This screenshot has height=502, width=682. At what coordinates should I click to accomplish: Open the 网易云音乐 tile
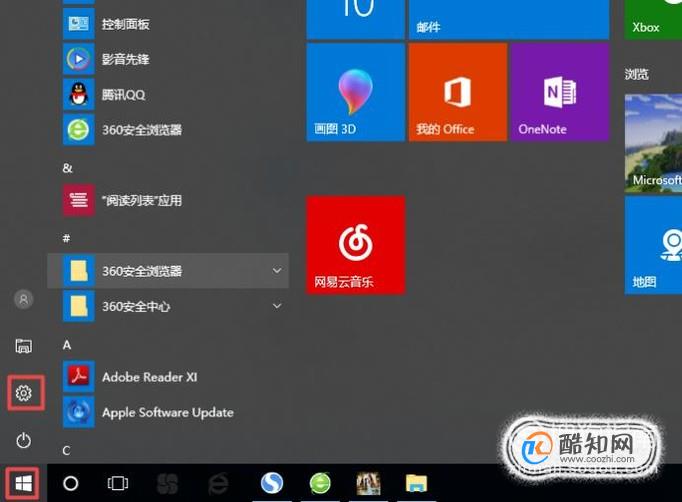pyautogui.click(x=355, y=245)
